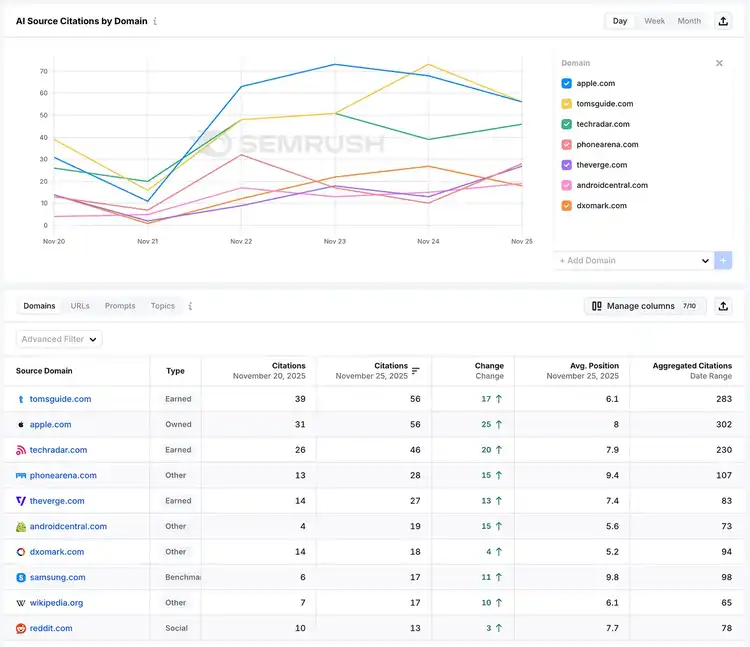Open the wikipedia.org domain link

point(56,603)
